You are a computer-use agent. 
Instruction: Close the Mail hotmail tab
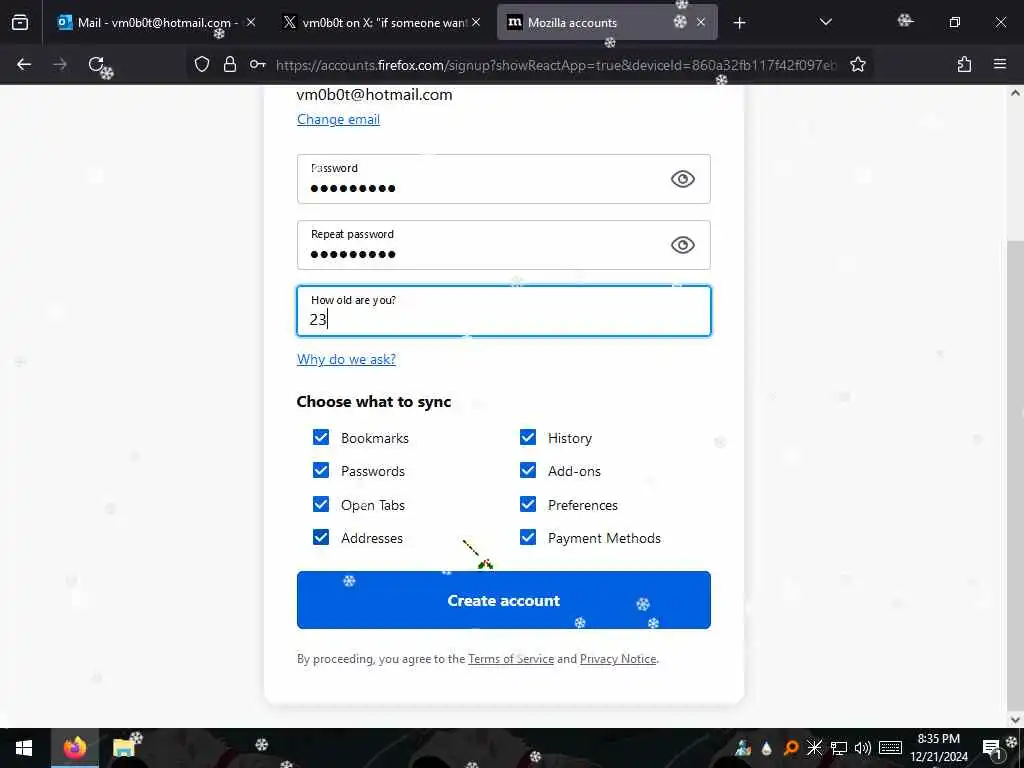(251, 22)
